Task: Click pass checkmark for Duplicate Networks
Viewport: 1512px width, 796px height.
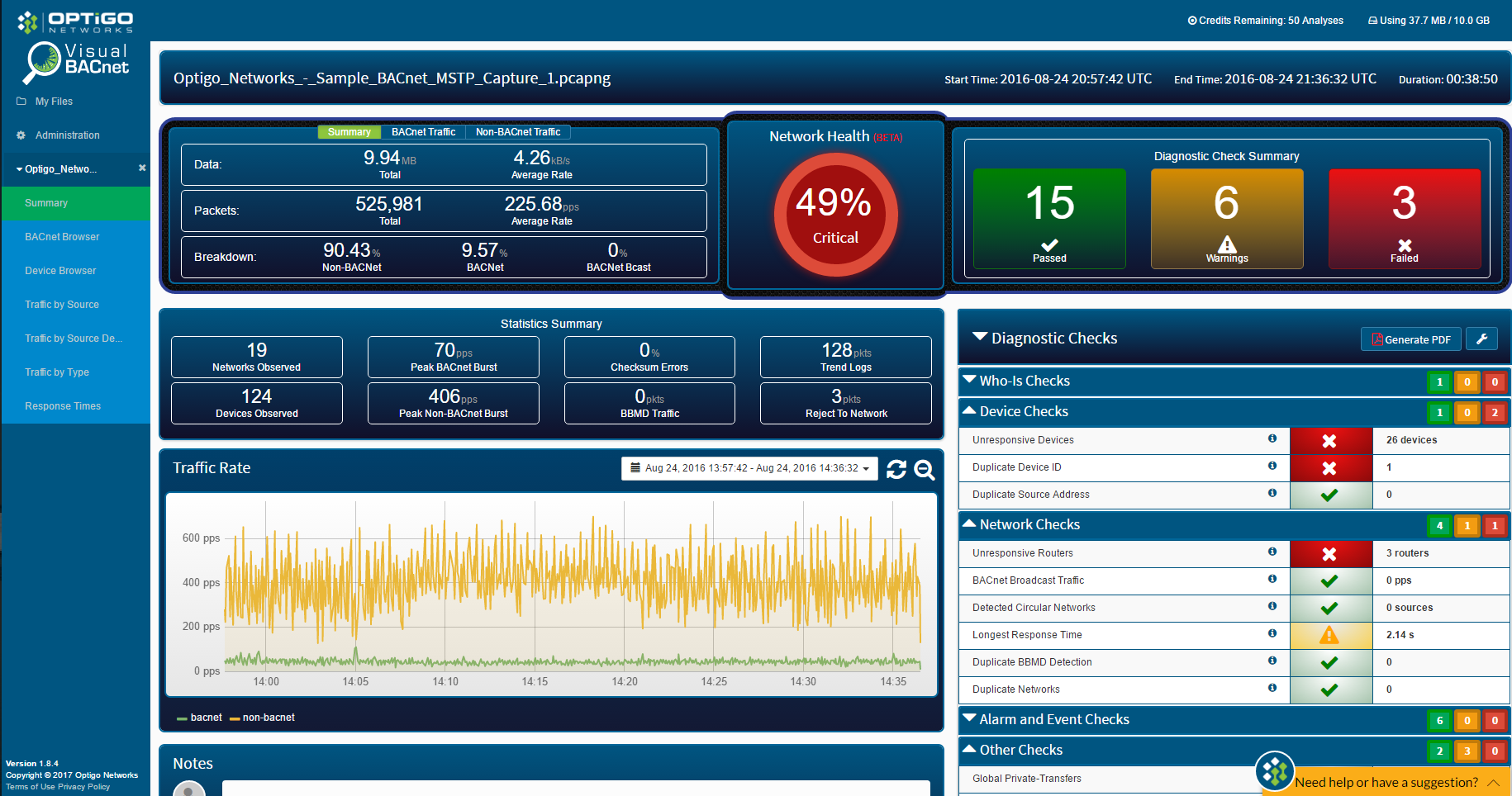Action: click(1329, 690)
